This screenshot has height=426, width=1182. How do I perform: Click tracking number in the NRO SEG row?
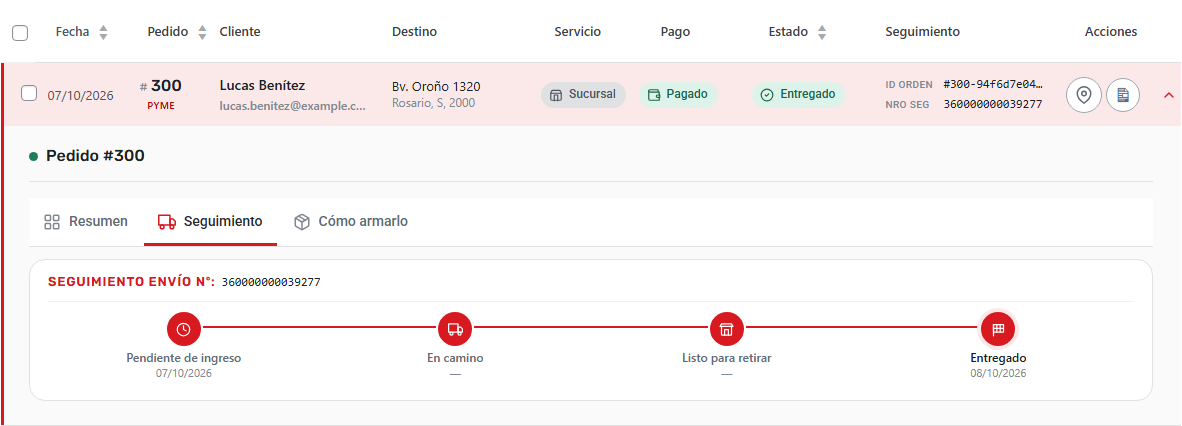[993, 104]
